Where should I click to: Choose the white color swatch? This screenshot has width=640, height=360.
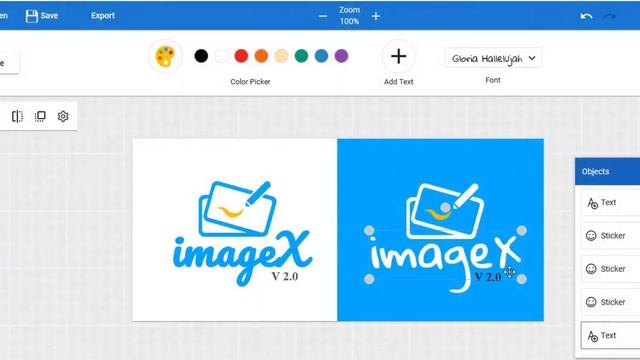[x=221, y=56]
